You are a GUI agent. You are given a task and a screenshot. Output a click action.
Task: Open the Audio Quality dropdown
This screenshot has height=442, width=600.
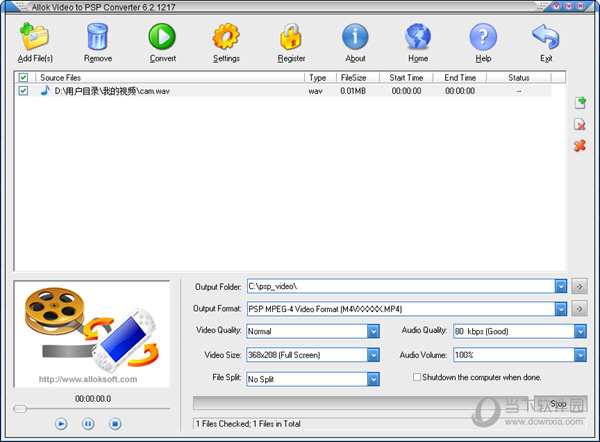580,331
